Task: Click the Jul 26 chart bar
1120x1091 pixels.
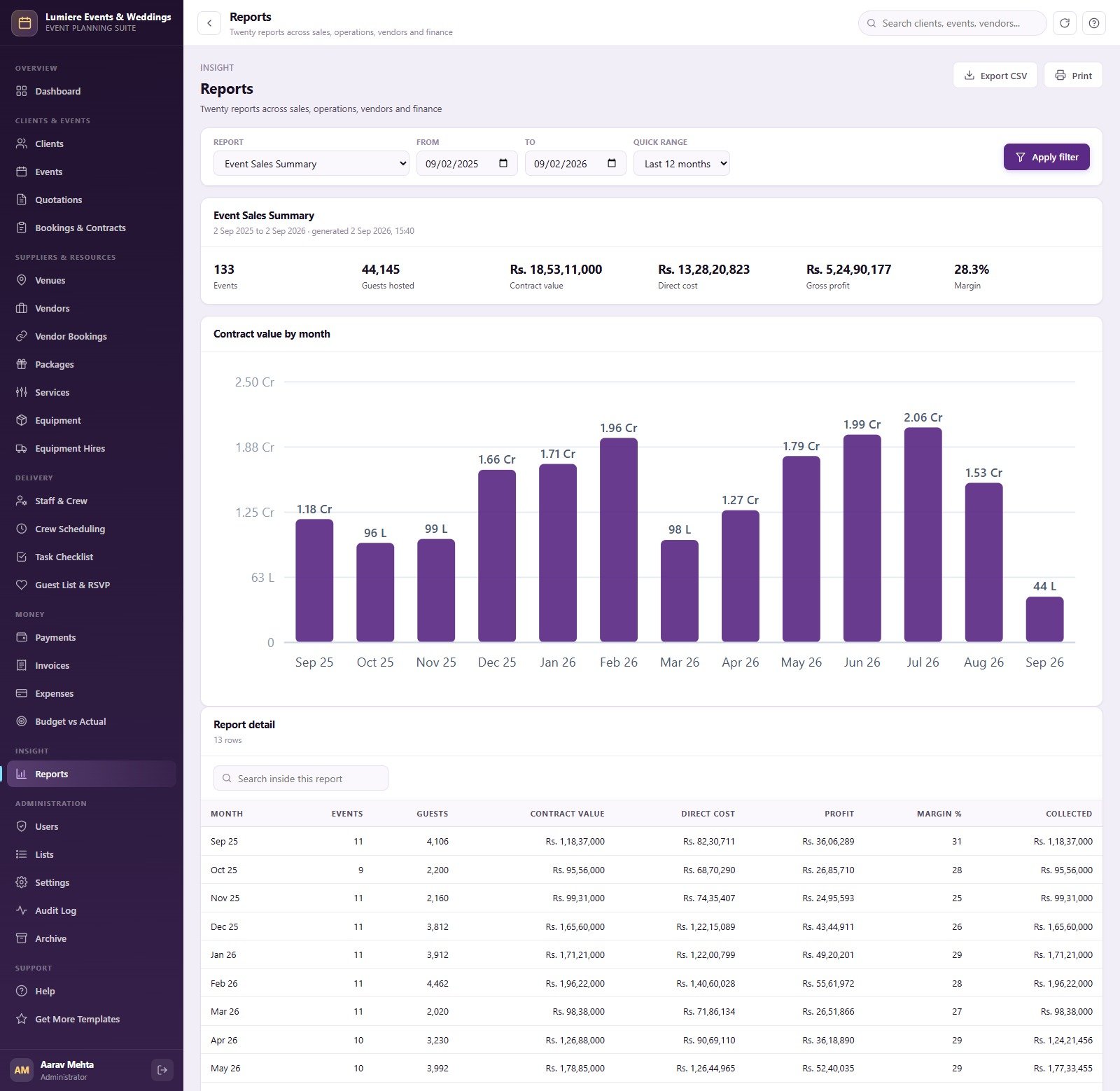Action: pos(923,534)
